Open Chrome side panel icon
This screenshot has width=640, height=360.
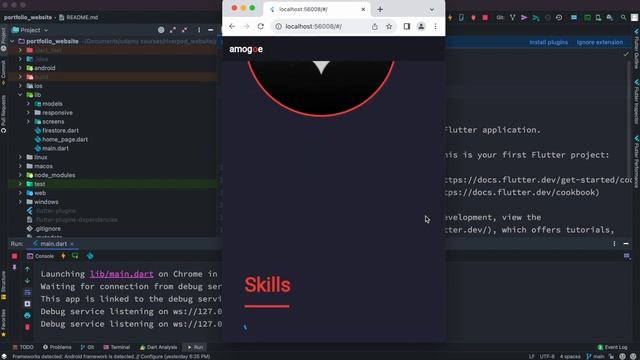click(407, 27)
